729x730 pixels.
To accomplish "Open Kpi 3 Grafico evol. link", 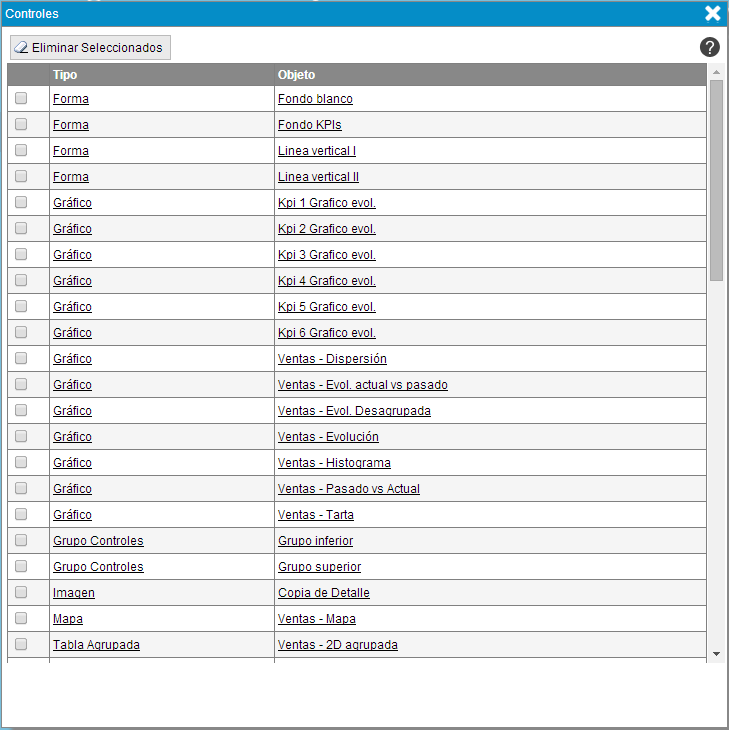I will pyautogui.click(x=326, y=255).
